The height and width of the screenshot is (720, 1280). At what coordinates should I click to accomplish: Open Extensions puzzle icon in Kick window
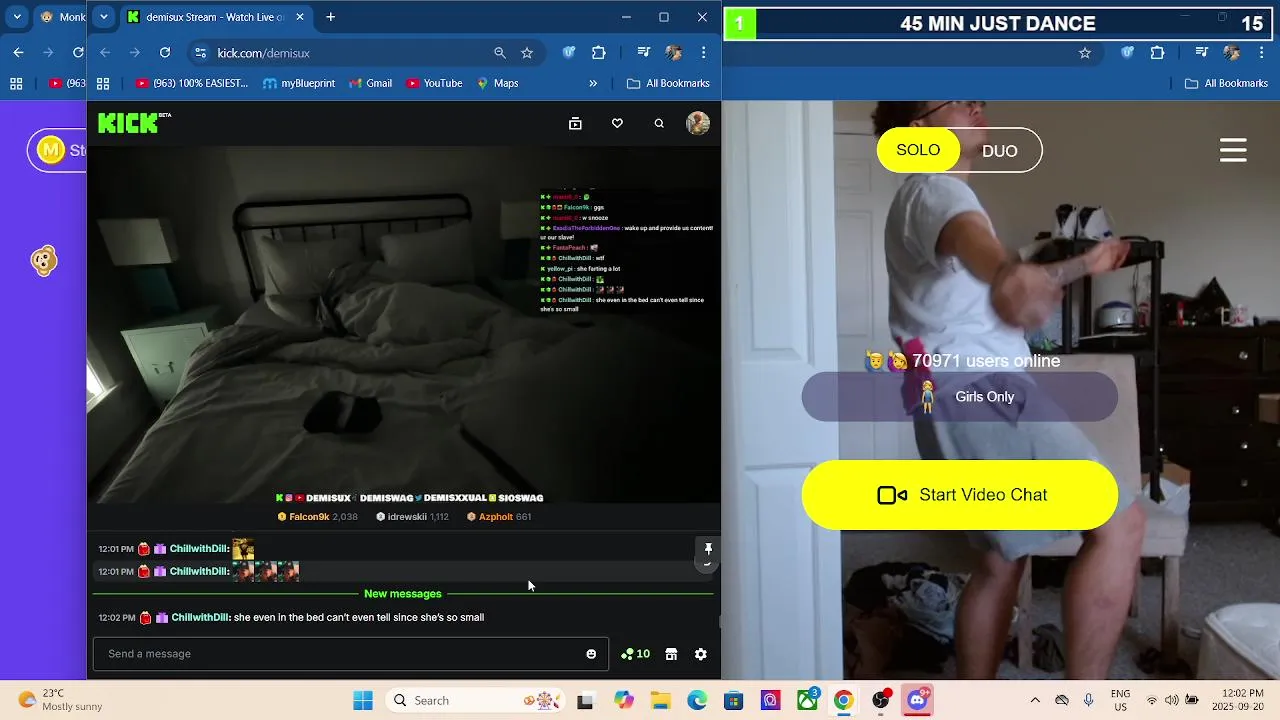599,53
